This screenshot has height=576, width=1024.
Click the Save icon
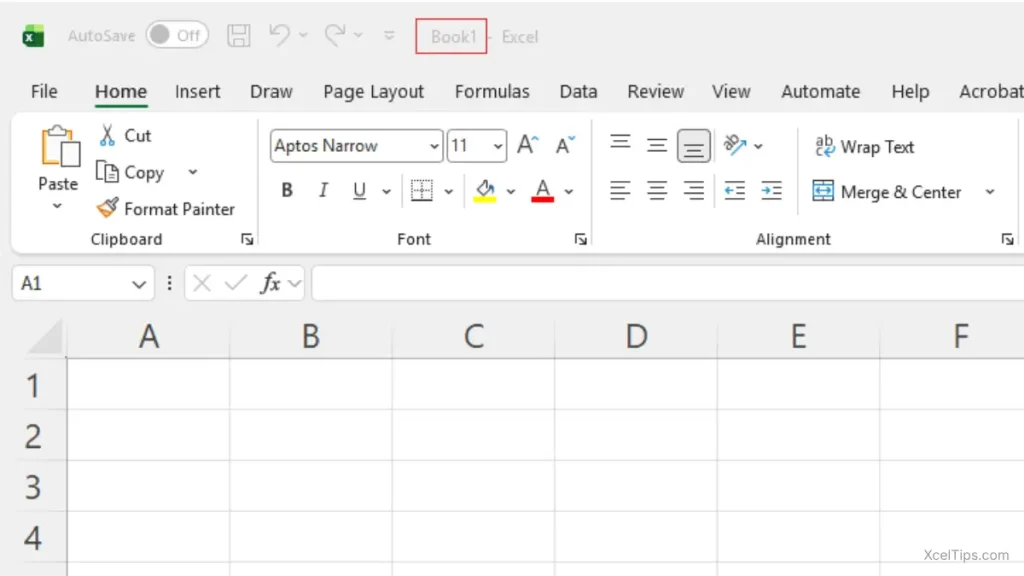(x=238, y=34)
